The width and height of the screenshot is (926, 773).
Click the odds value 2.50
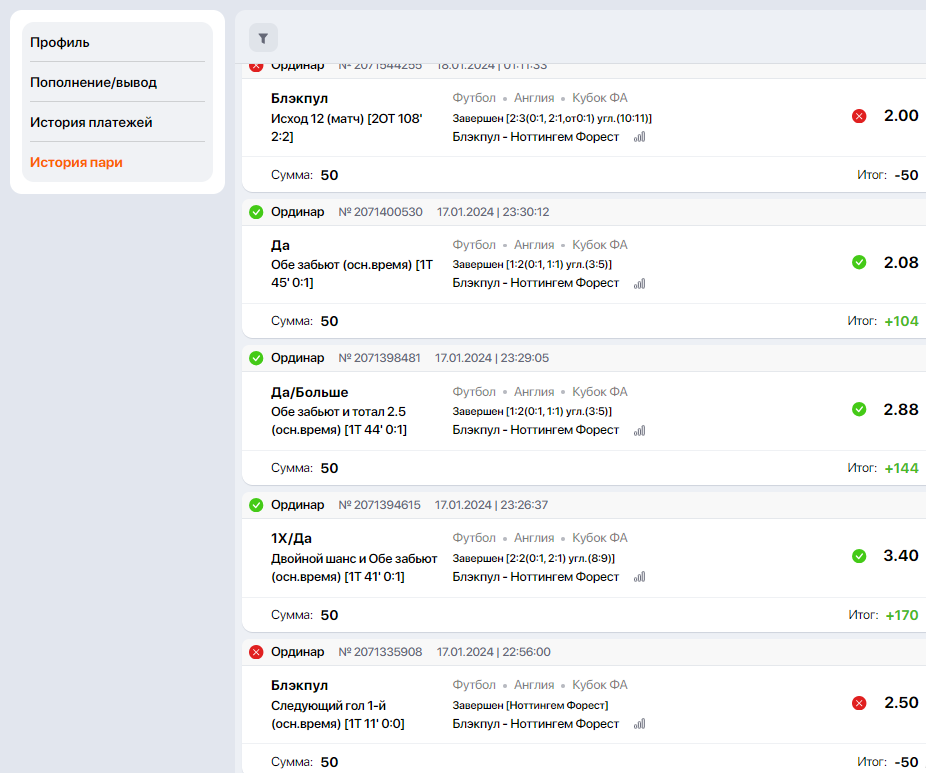(901, 703)
